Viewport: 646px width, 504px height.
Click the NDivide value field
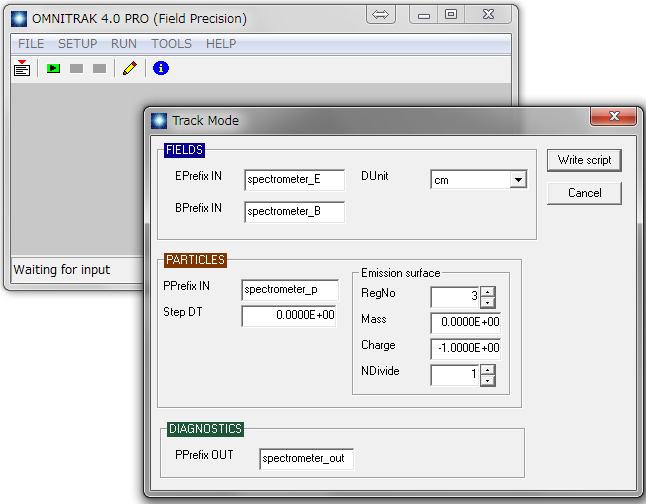point(454,375)
